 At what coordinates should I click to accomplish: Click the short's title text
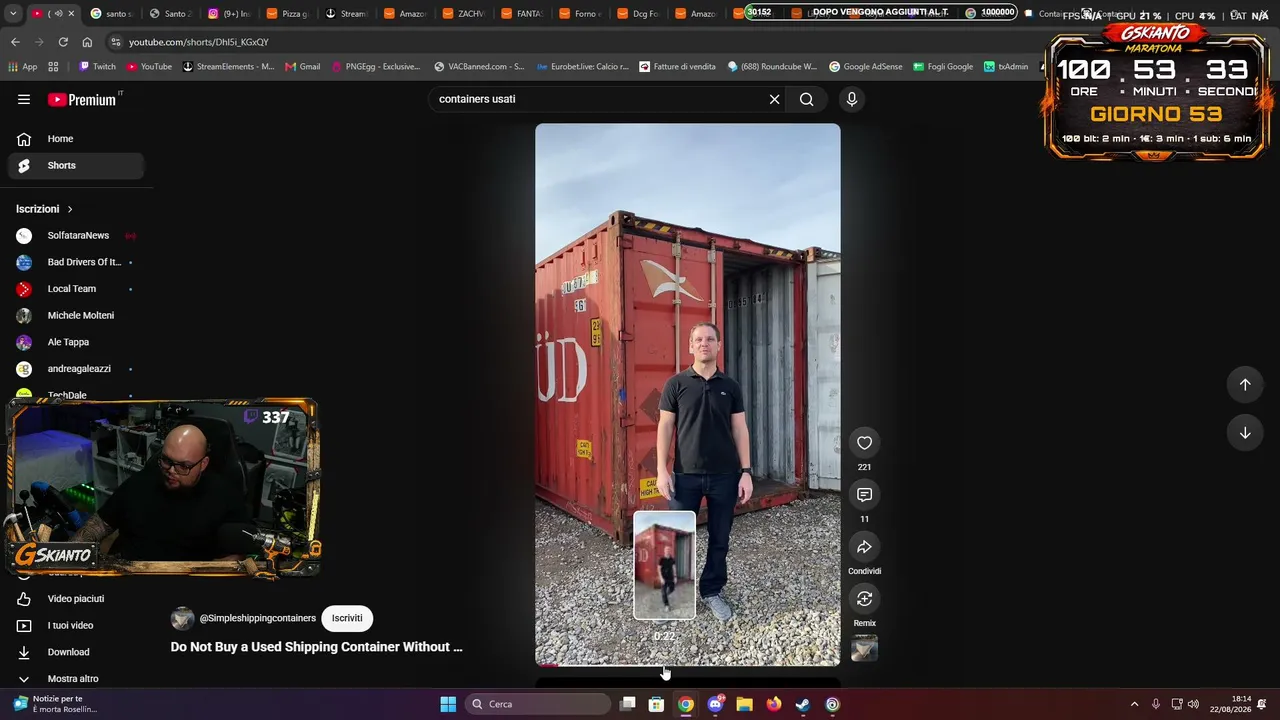[316, 647]
